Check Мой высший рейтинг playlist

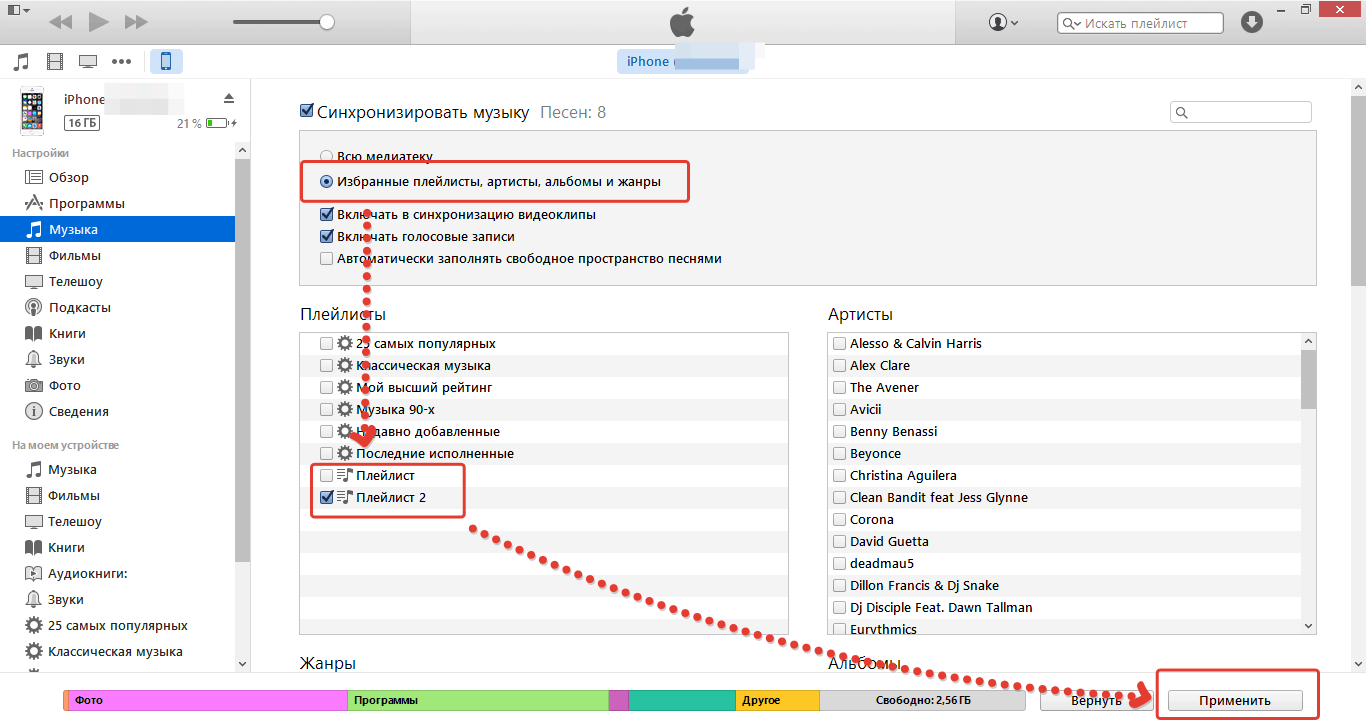[326, 387]
